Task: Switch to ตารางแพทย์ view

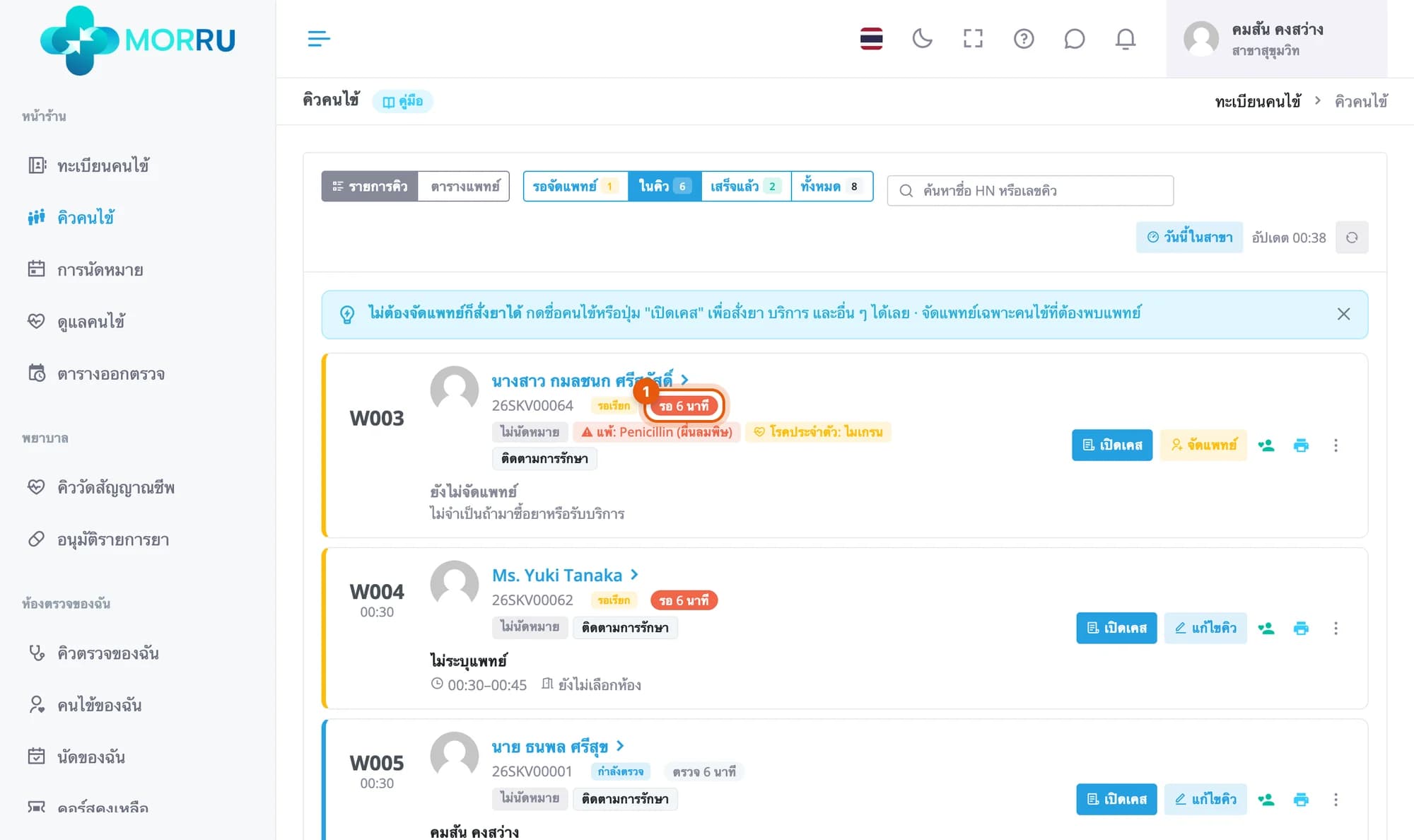Action: pos(464,187)
